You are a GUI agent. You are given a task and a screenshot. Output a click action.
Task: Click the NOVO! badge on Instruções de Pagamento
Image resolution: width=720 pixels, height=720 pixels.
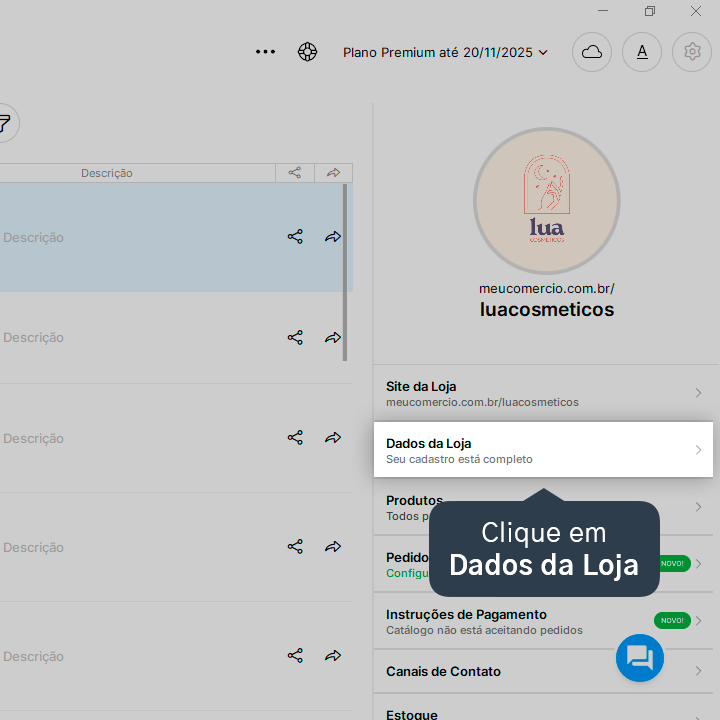click(x=672, y=620)
